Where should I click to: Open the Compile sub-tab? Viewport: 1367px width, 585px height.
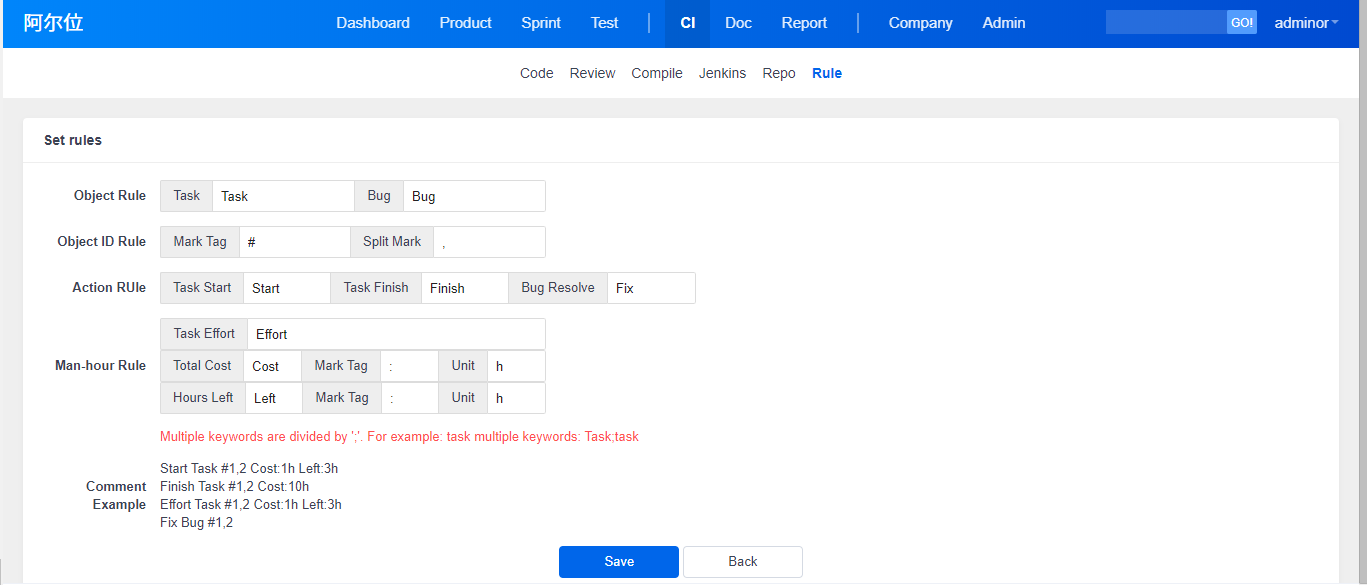coord(657,73)
